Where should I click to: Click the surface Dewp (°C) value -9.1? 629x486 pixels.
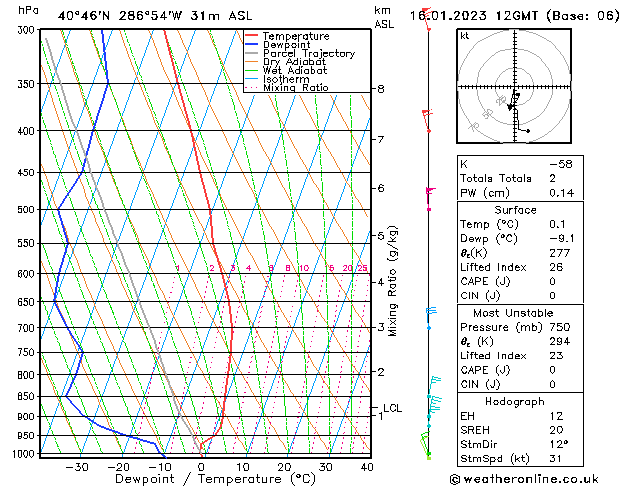point(562,239)
